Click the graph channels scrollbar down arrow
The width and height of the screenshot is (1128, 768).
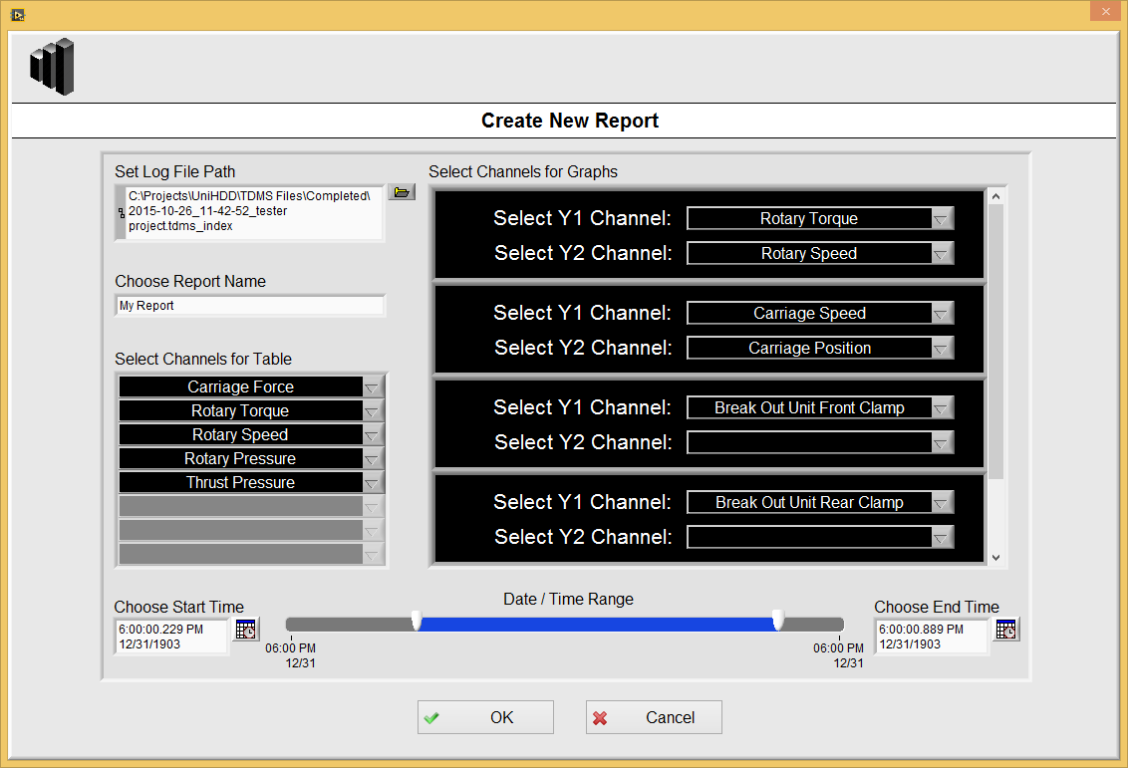[996, 557]
